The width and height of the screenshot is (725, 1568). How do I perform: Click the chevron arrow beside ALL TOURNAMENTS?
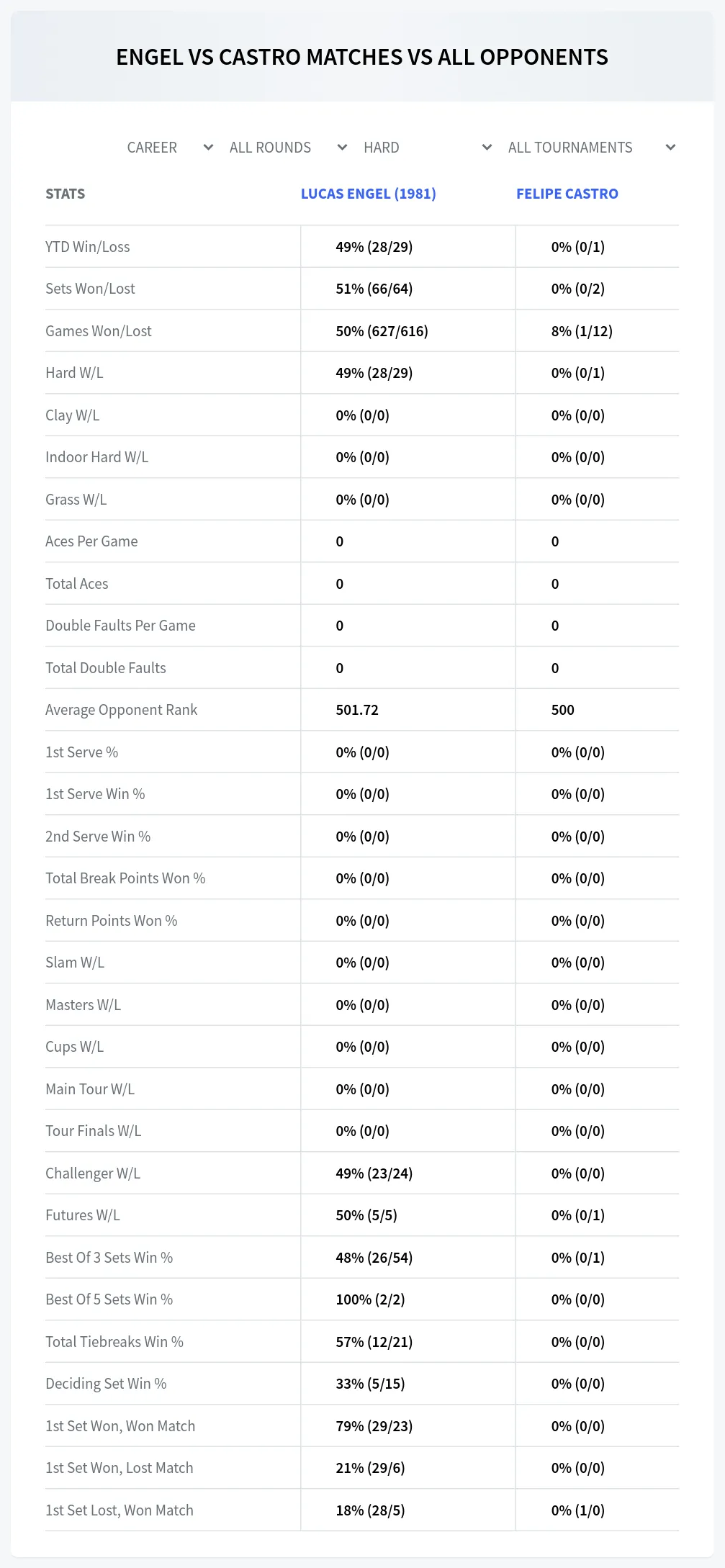coord(671,148)
